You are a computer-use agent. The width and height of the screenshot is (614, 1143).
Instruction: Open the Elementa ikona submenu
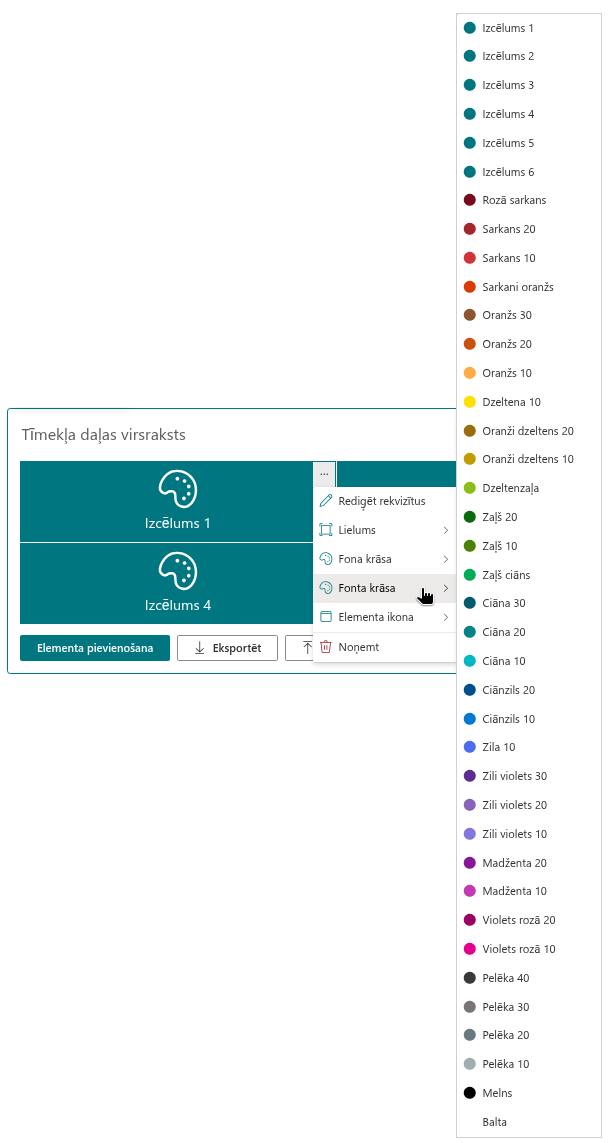tap(384, 617)
